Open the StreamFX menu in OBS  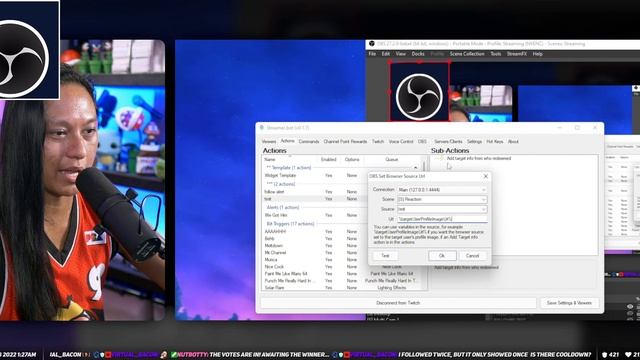tap(517, 54)
